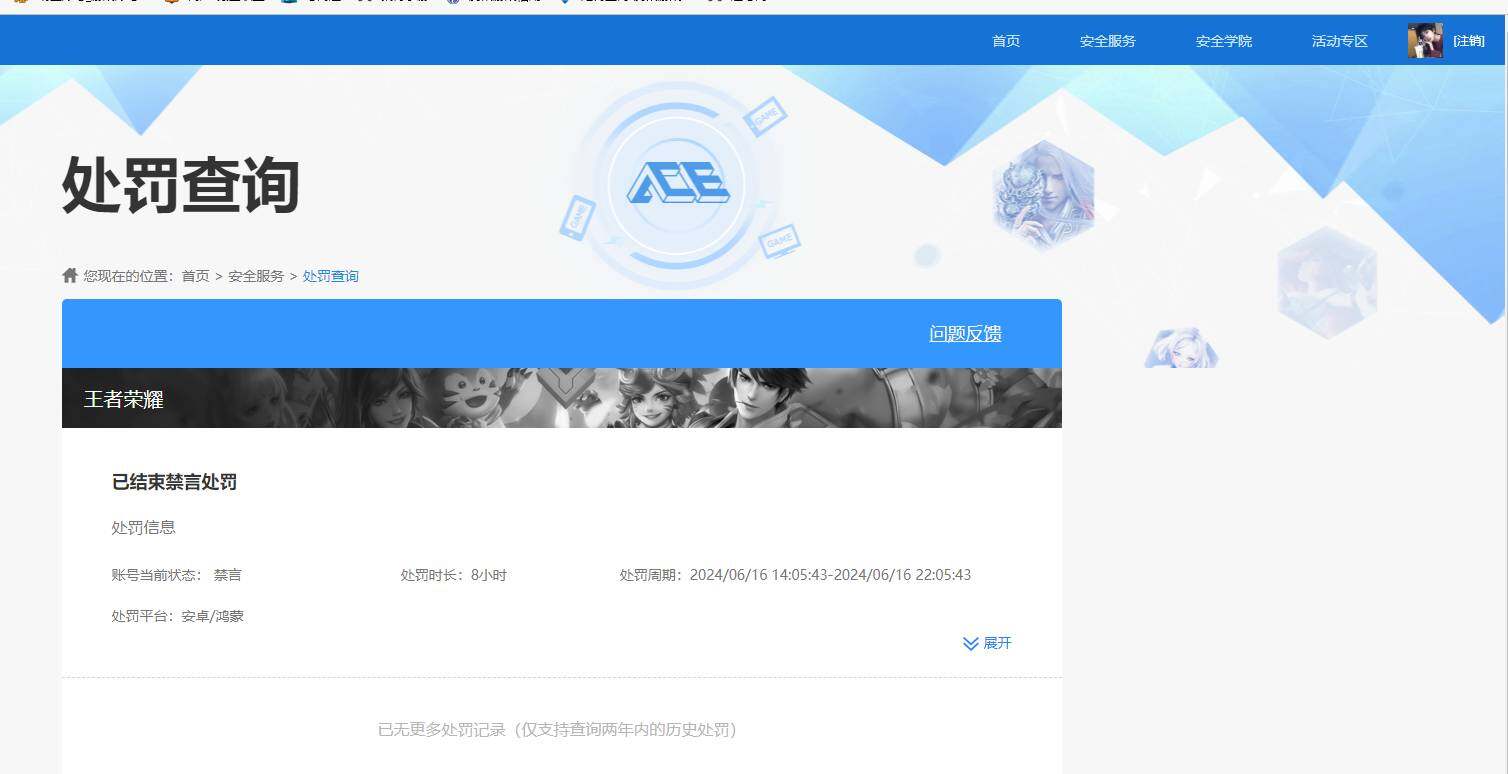Click the 问题反馈 feedback link
This screenshot has width=1508, height=774.
tap(964, 334)
